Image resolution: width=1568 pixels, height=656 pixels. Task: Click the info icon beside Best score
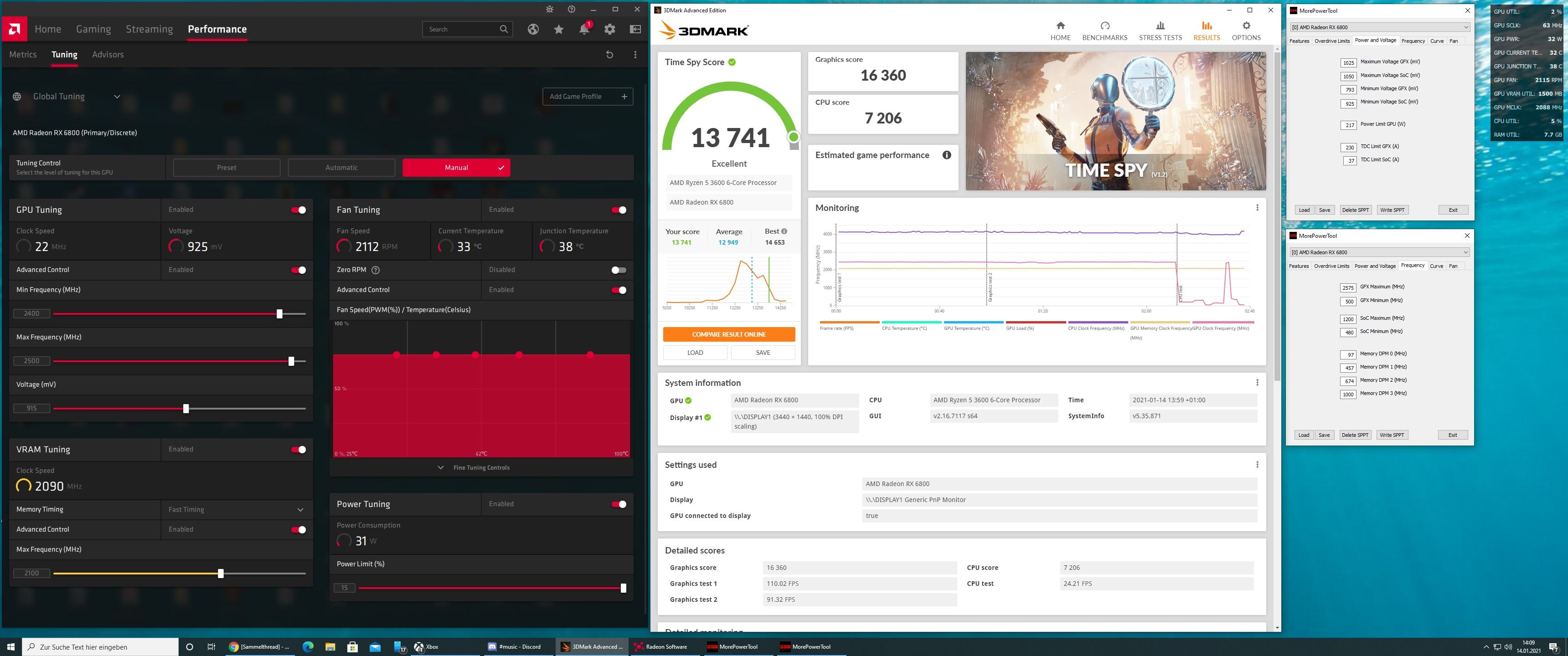point(784,231)
